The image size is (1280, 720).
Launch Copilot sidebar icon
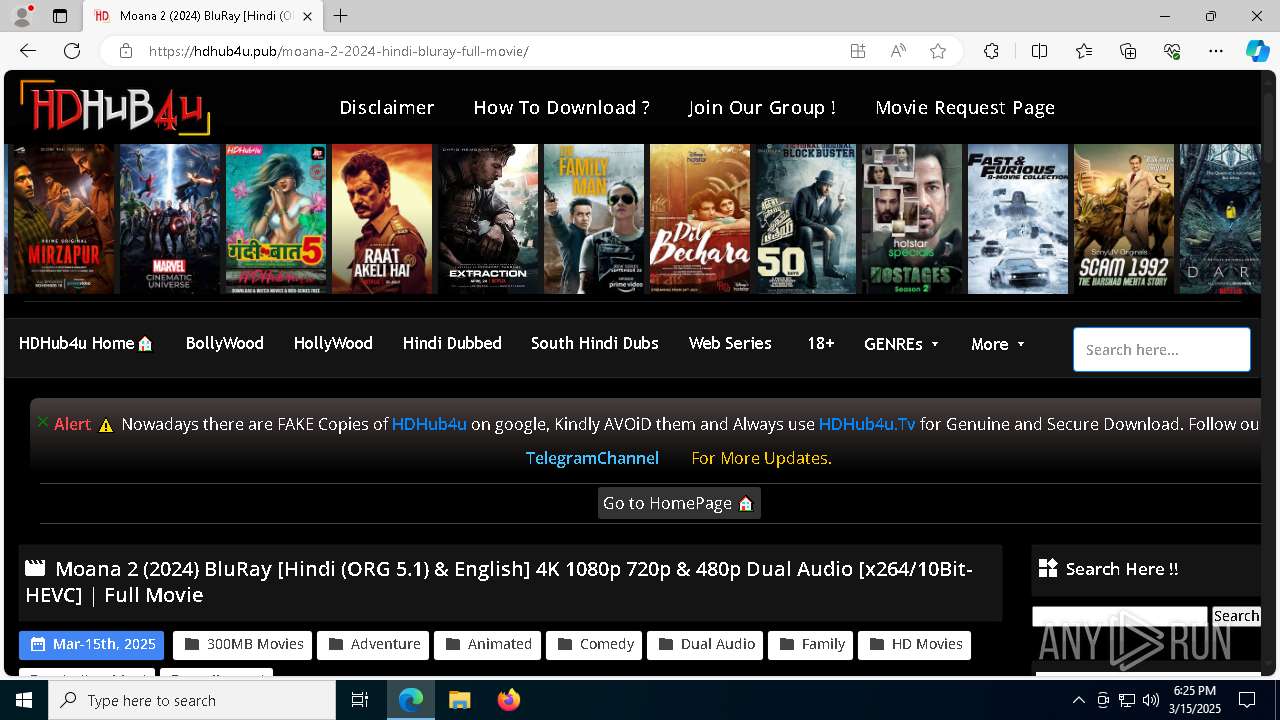click(1257, 51)
